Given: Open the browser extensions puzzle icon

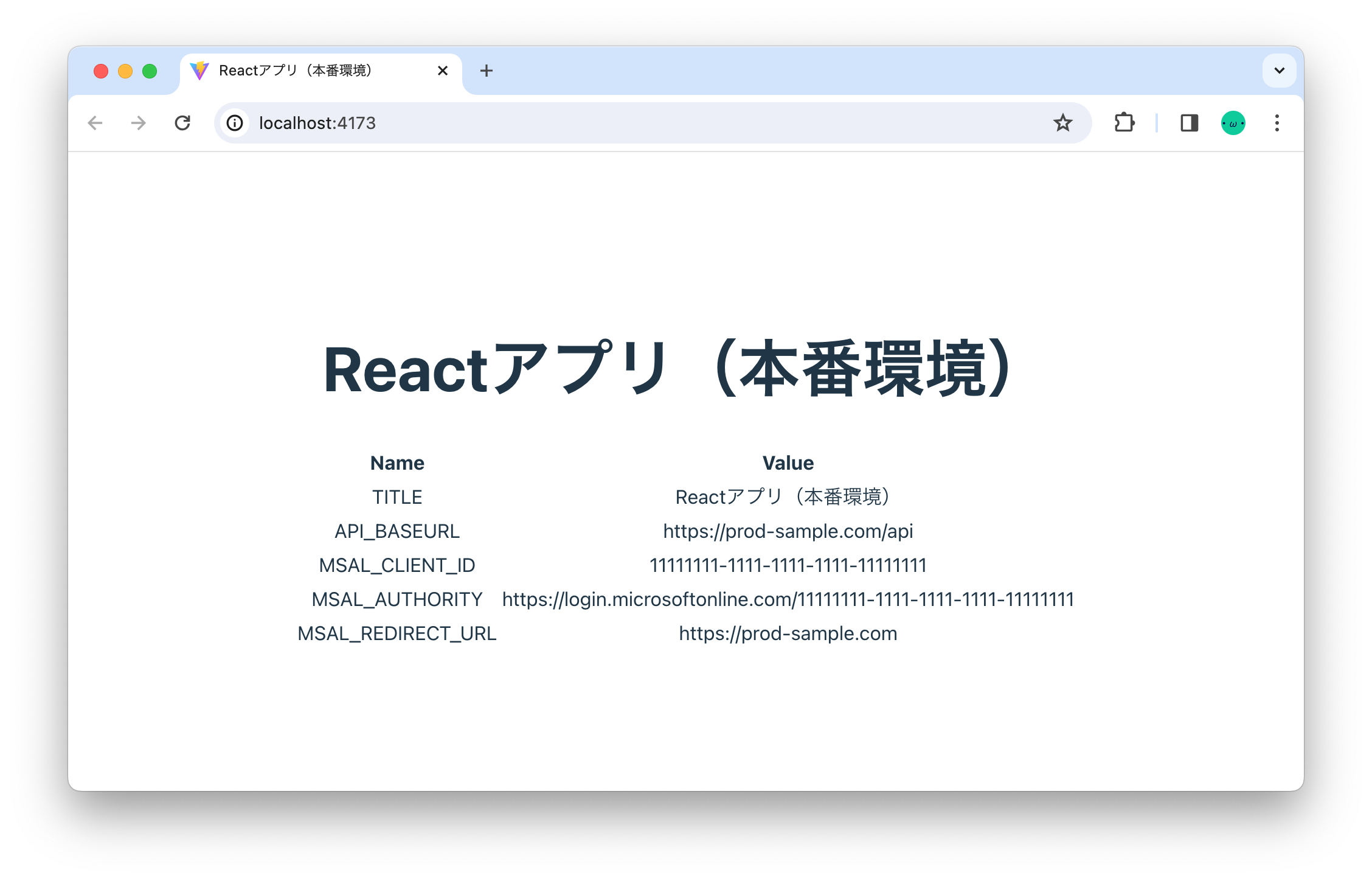Looking at the screenshot, I should 1124,123.
